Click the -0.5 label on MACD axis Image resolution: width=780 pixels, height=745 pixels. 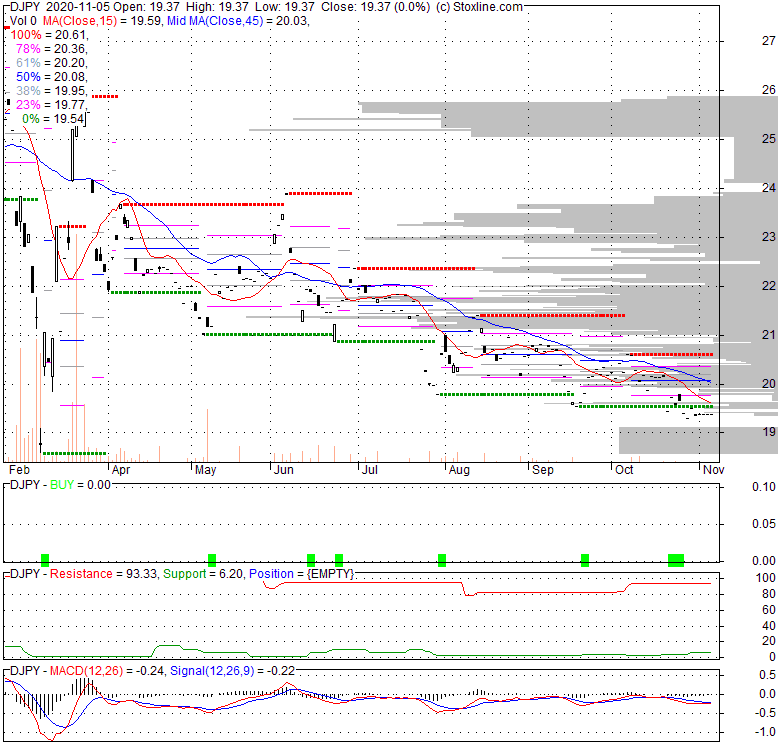click(766, 713)
